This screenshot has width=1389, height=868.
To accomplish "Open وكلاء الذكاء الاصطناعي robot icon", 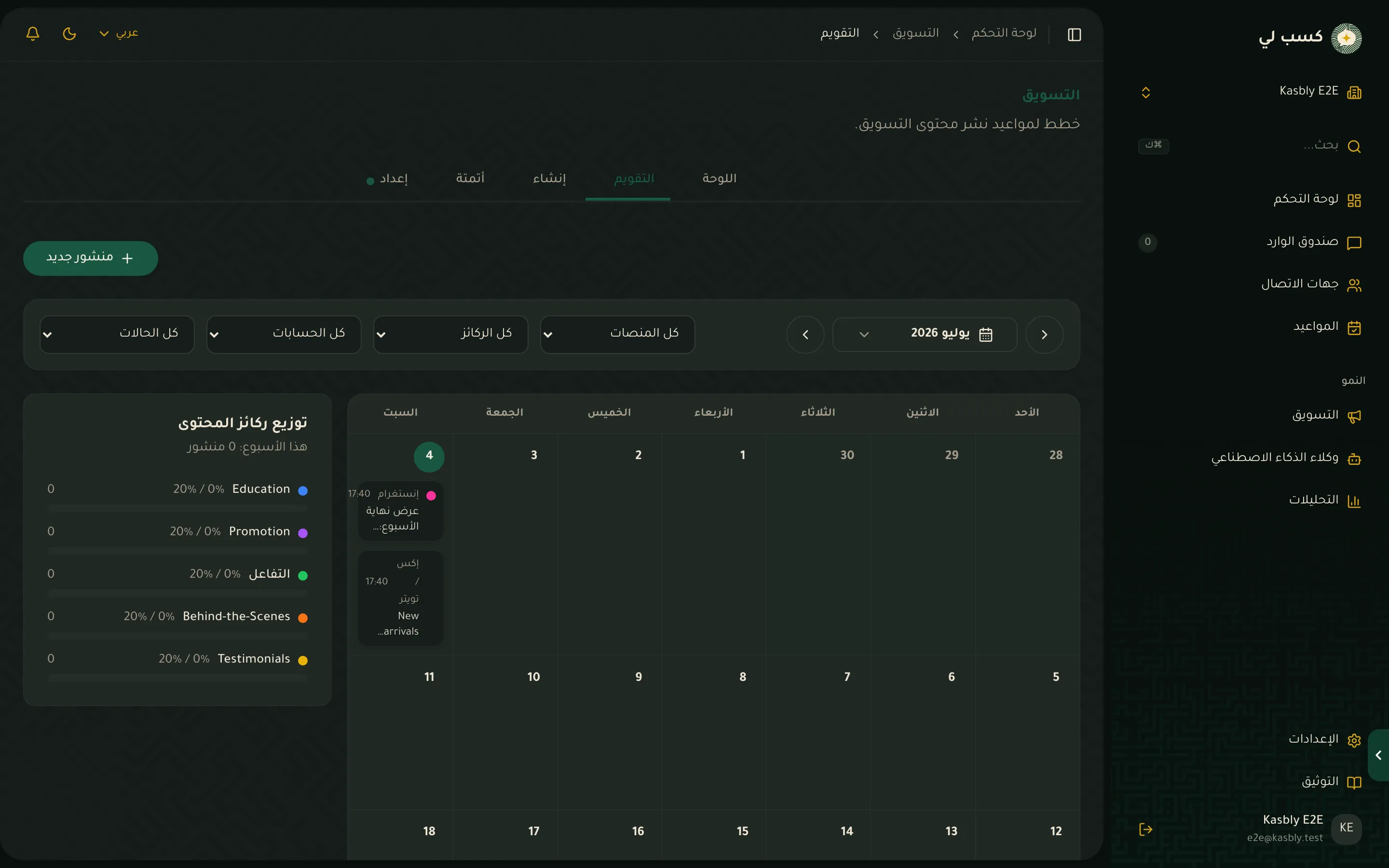I will (1354, 459).
